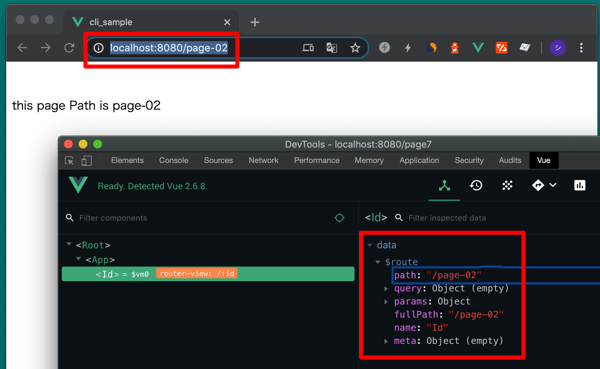Screen dimensions: 600x369
Task: Open a new browser tab
Action: 255,23
